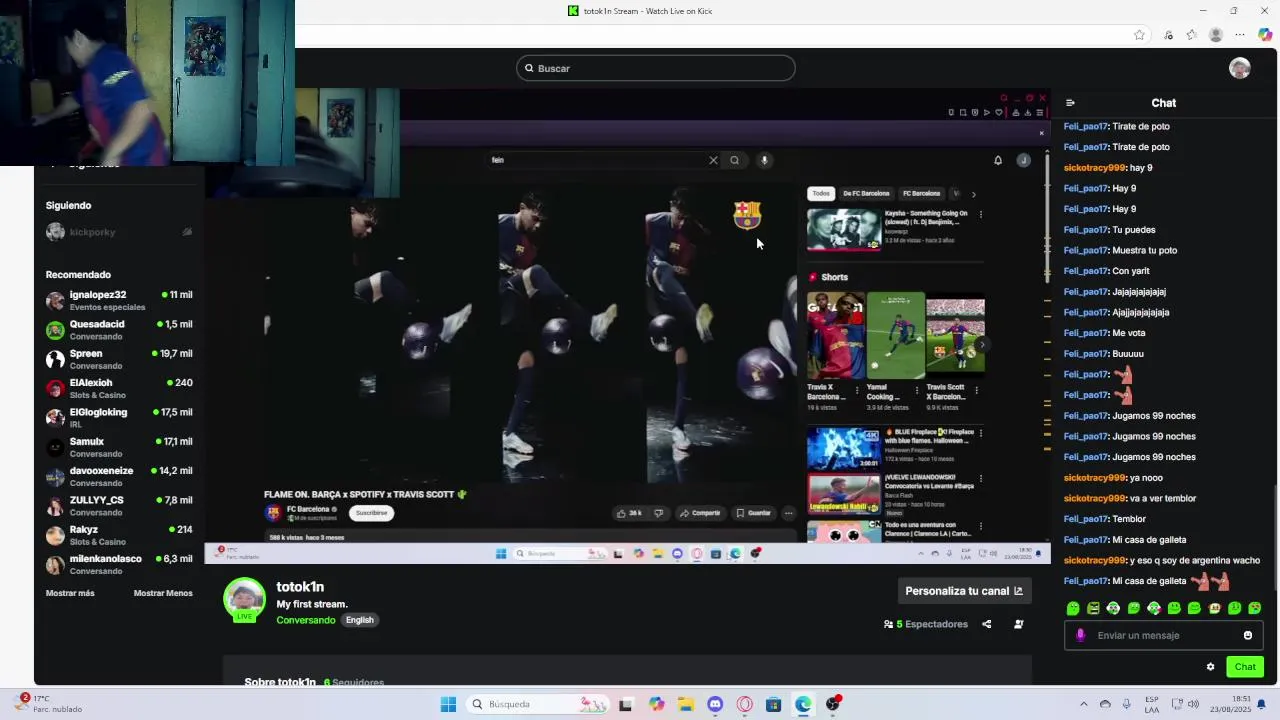Click the last green emote in quick row
1280x720 pixels.
(1255, 608)
